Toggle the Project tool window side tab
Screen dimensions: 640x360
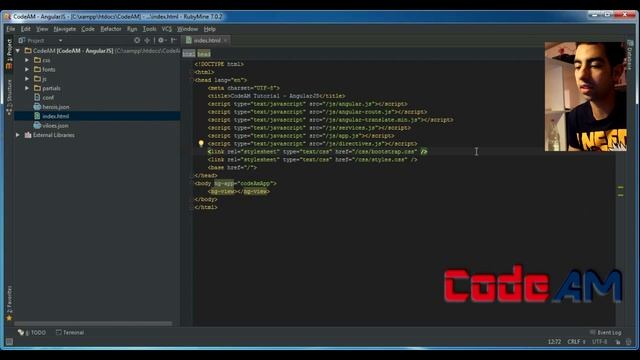(9, 53)
